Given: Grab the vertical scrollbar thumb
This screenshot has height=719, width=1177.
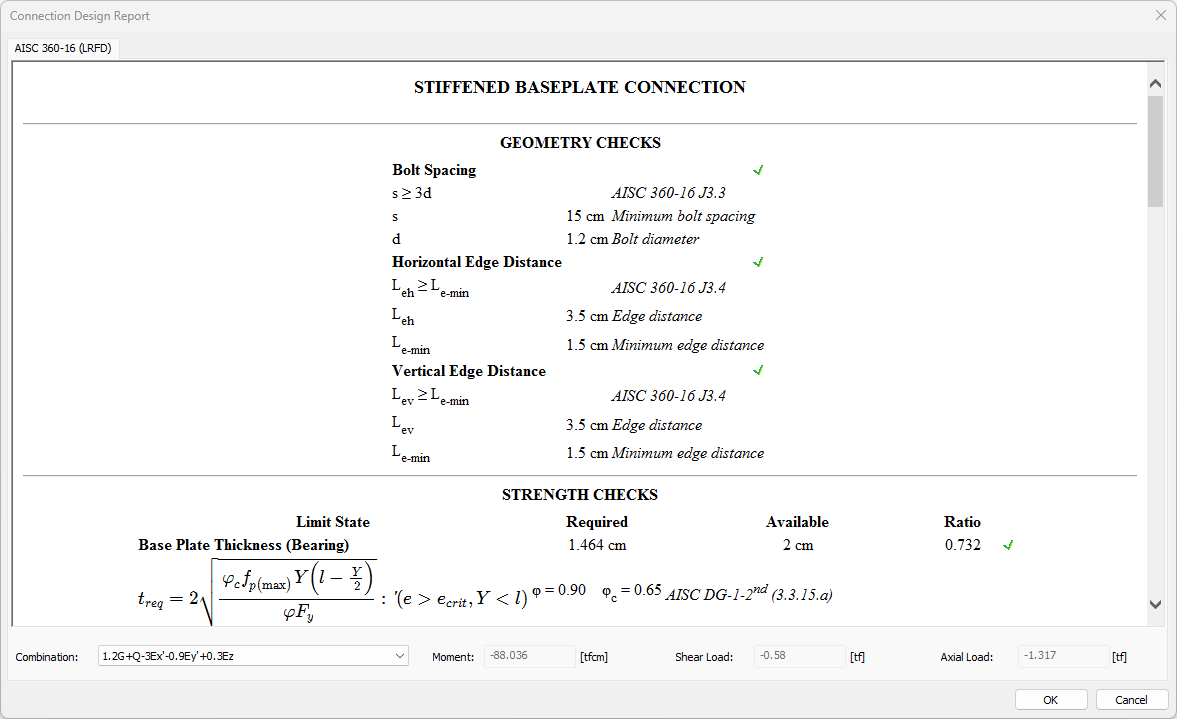Looking at the screenshot, I should point(1155,150).
